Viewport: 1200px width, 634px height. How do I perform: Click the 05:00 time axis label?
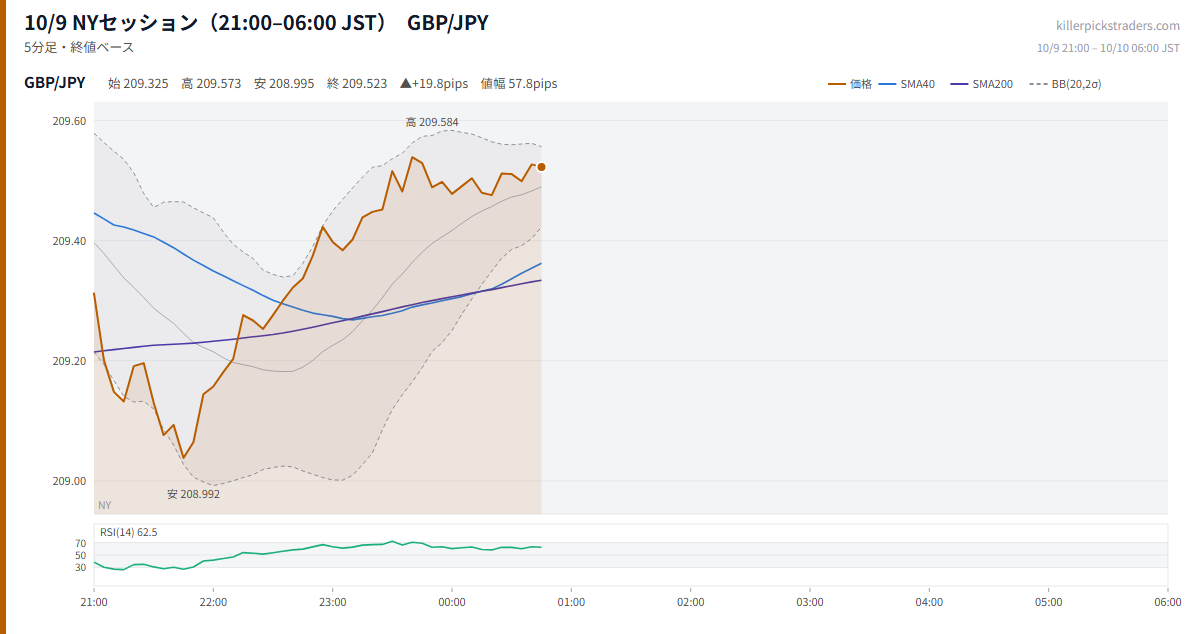click(1049, 603)
